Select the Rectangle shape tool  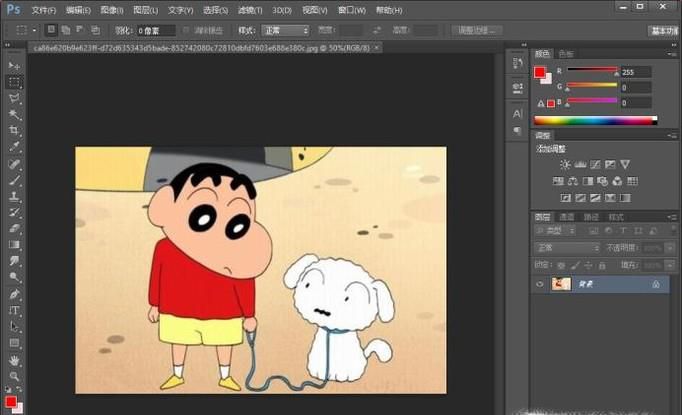(x=14, y=343)
